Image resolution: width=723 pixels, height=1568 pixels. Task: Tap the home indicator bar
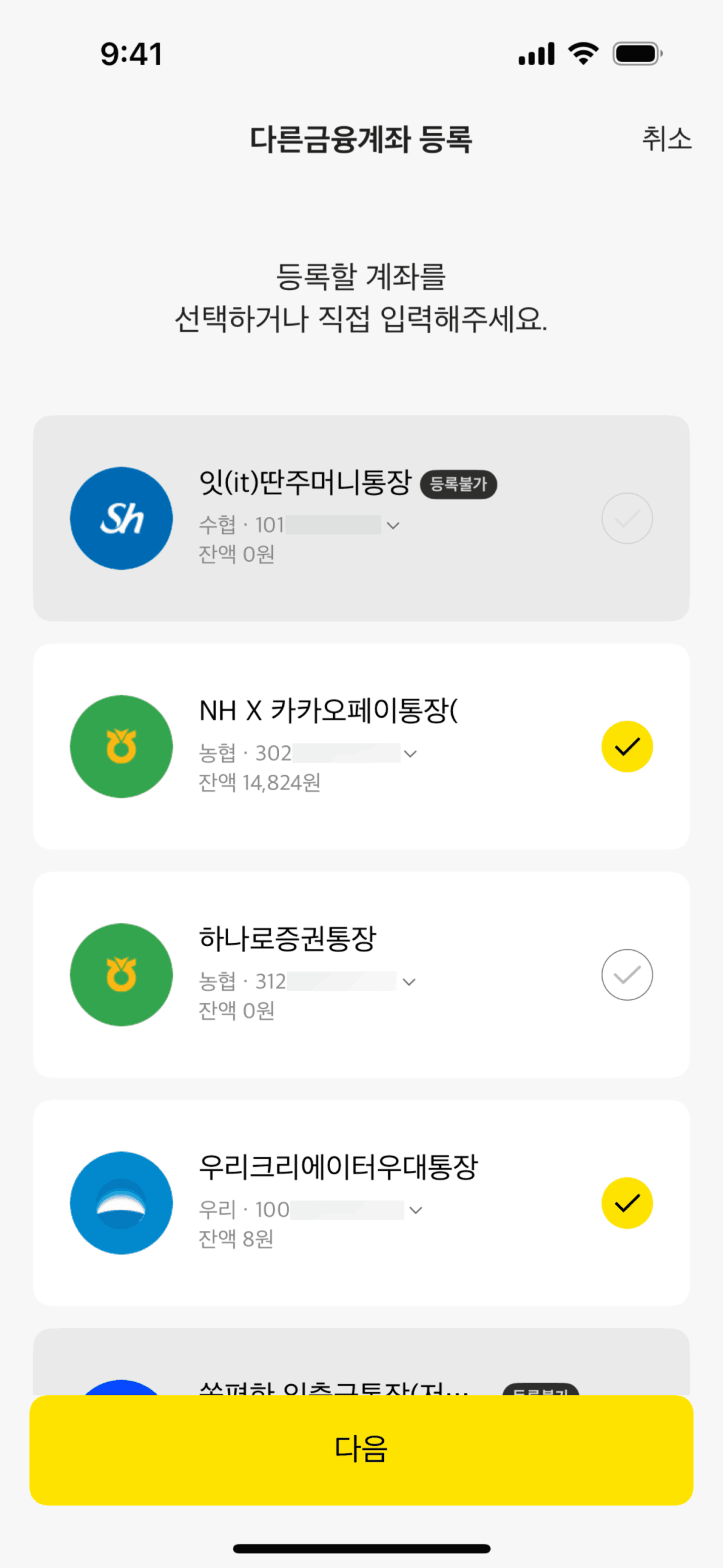point(361,1549)
